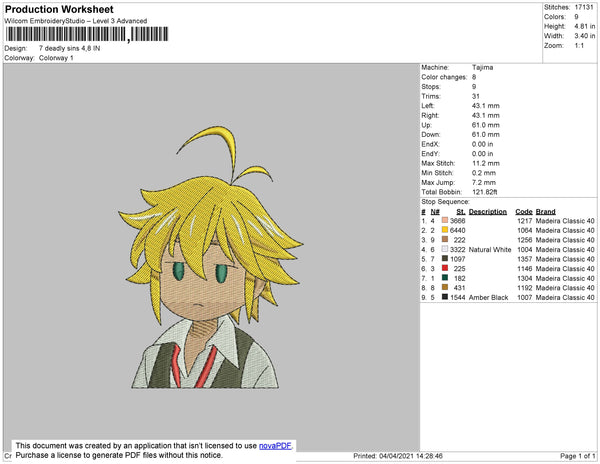The image size is (600, 464).
Task: Click the 'Description' column header
Action: 488,212
